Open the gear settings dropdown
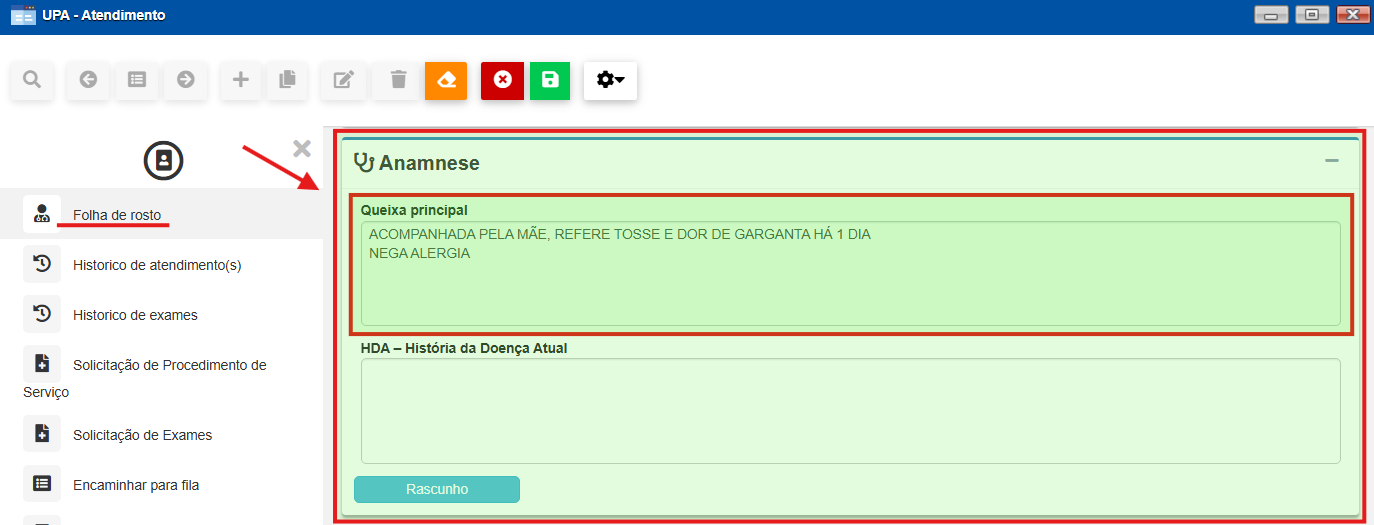Image resolution: width=1374 pixels, height=525 pixels. (610, 80)
